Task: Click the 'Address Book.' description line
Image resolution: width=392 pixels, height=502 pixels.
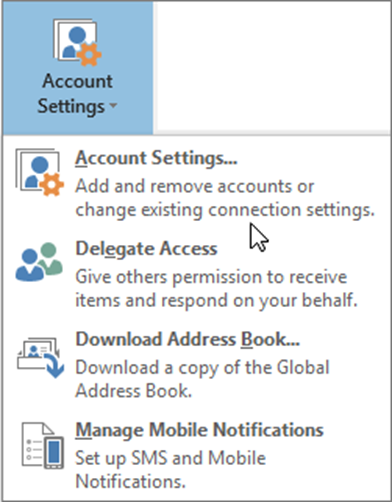Action: [134, 391]
